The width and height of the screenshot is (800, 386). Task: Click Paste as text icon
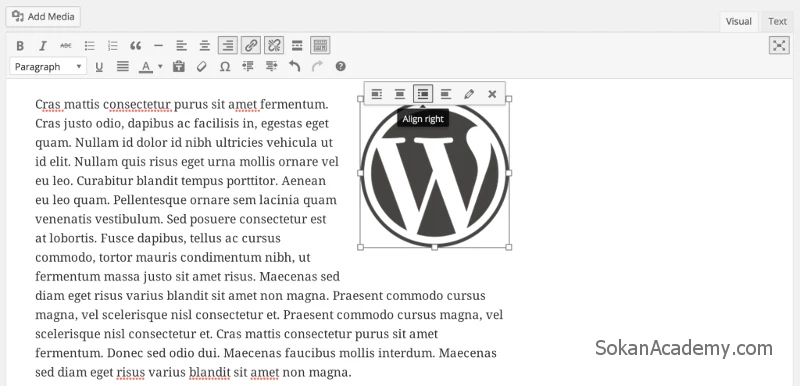coord(178,67)
